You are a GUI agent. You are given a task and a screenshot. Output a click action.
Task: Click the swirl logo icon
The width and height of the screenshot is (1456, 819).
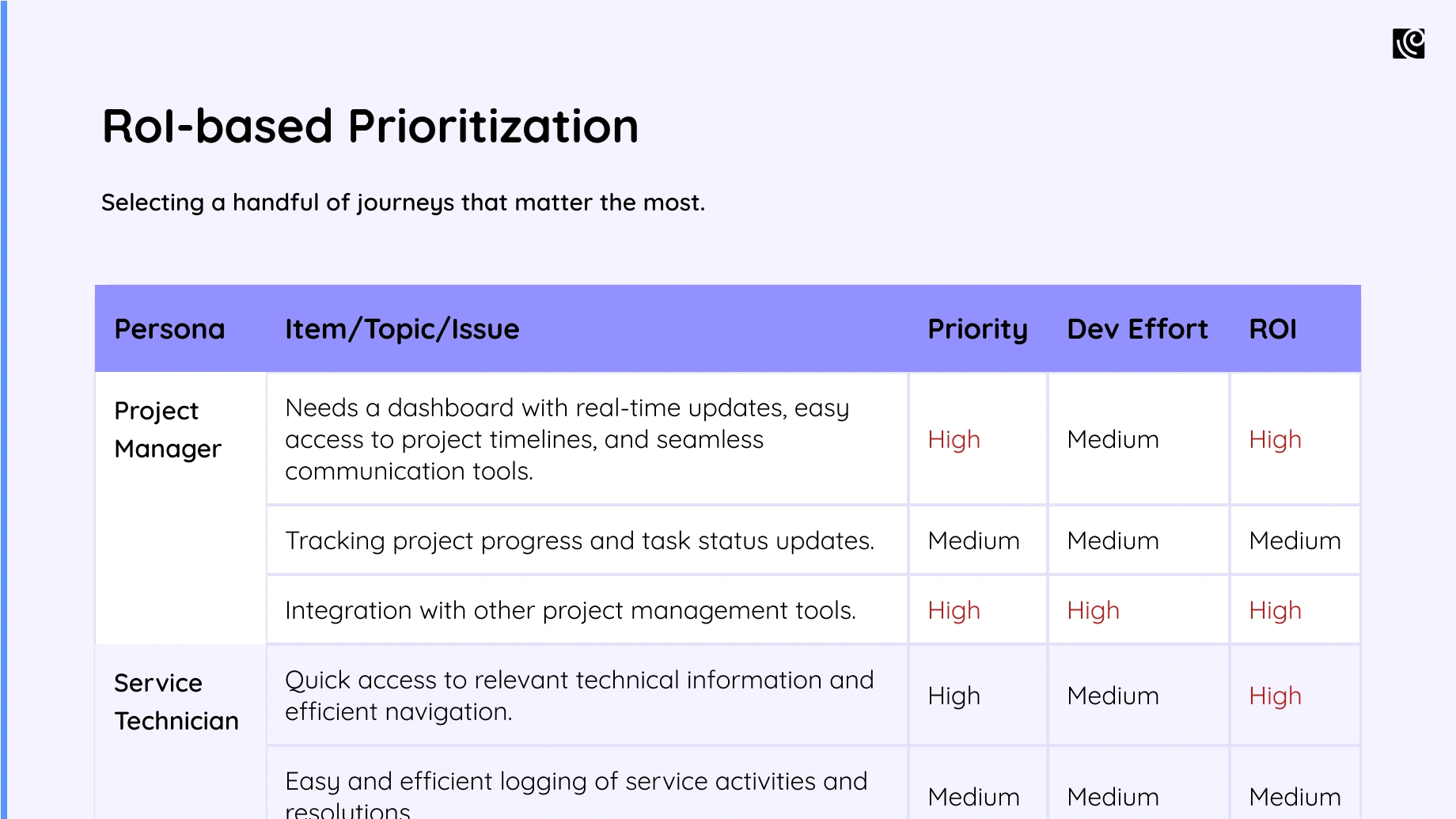click(x=1409, y=44)
